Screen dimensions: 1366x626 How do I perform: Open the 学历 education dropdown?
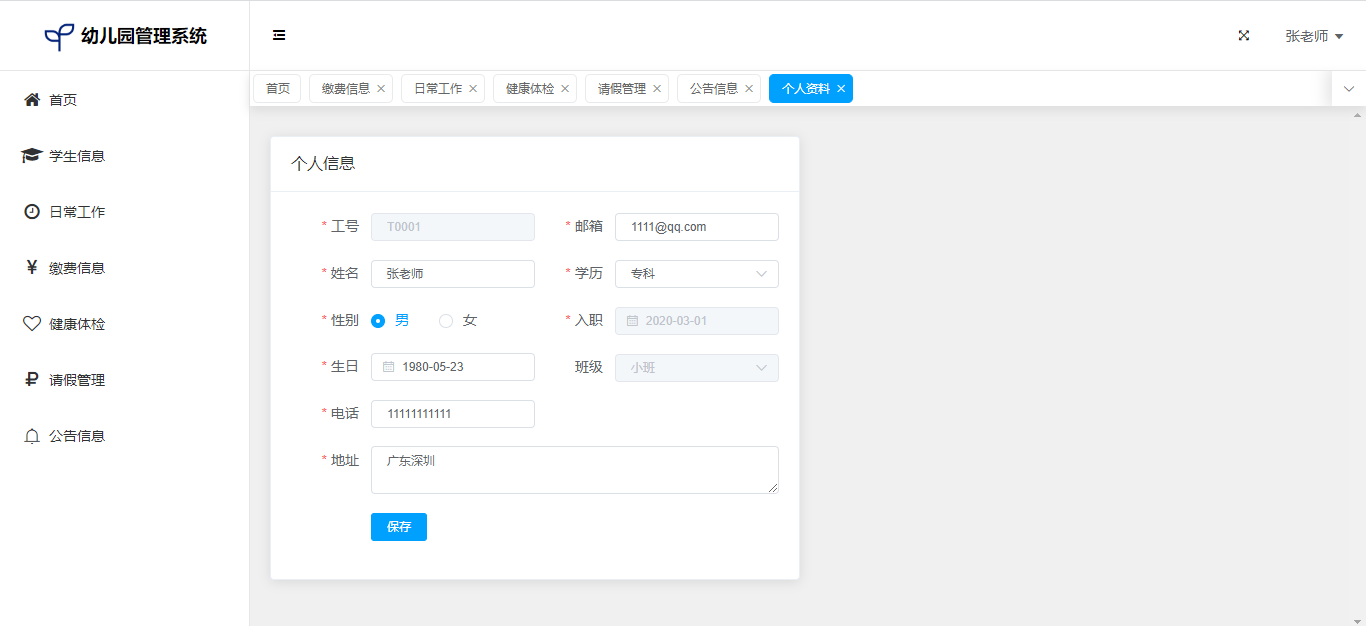tap(696, 274)
